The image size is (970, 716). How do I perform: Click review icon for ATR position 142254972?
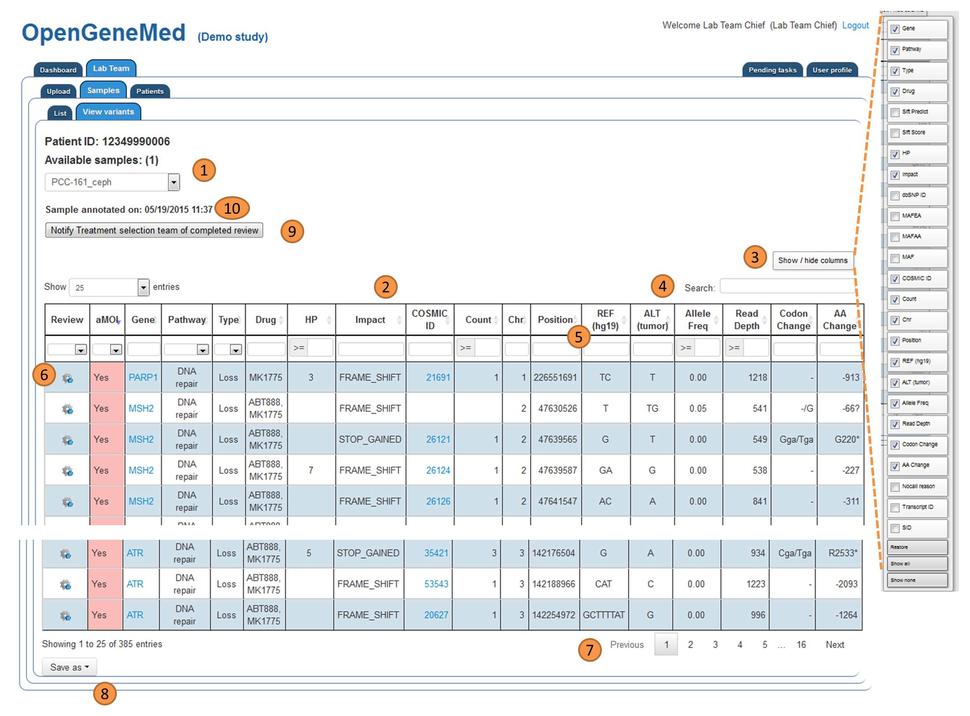pyautogui.click(x=67, y=615)
